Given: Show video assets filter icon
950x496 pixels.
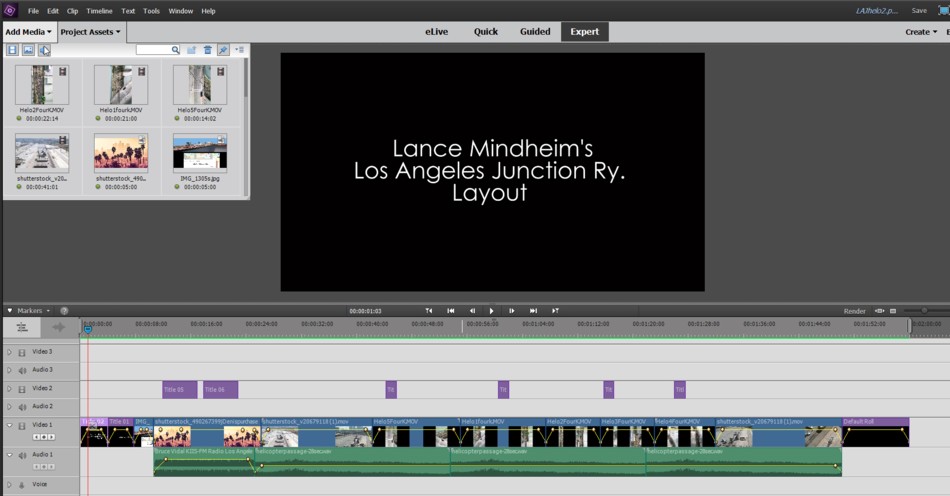Looking at the screenshot, I should point(12,50).
